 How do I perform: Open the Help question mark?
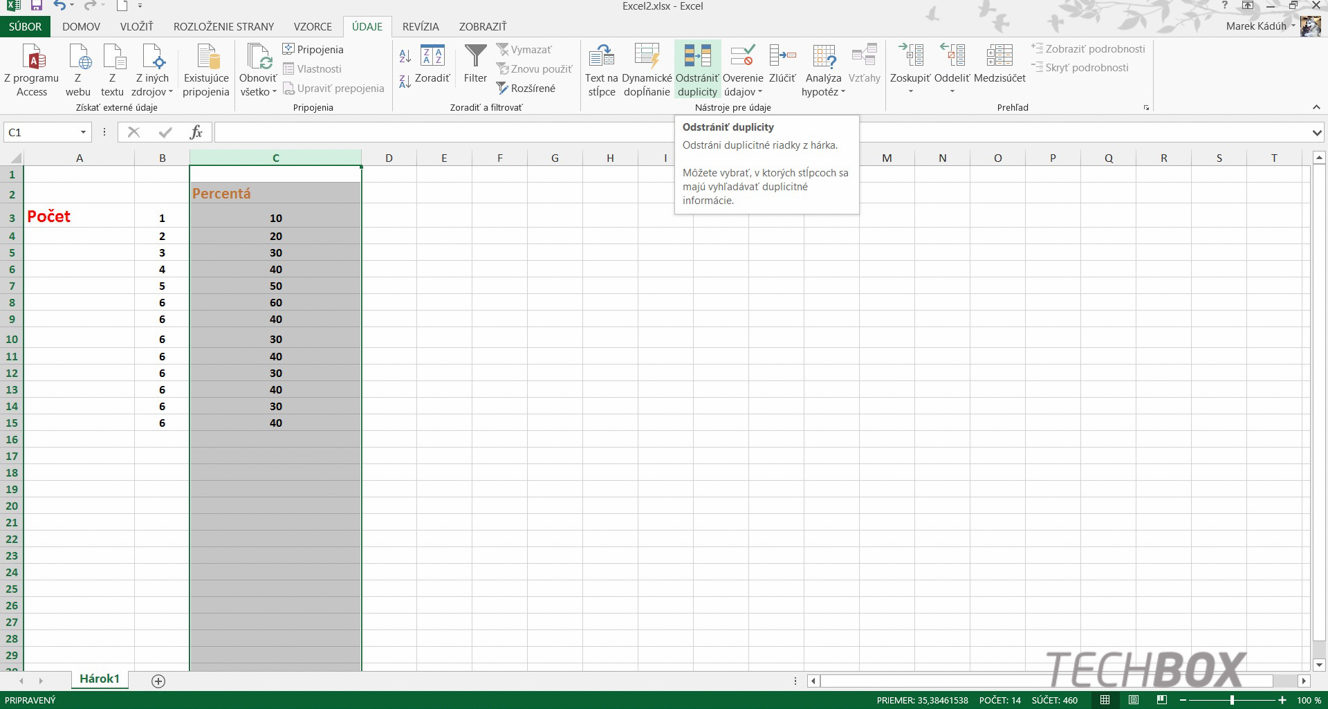coord(1224,6)
